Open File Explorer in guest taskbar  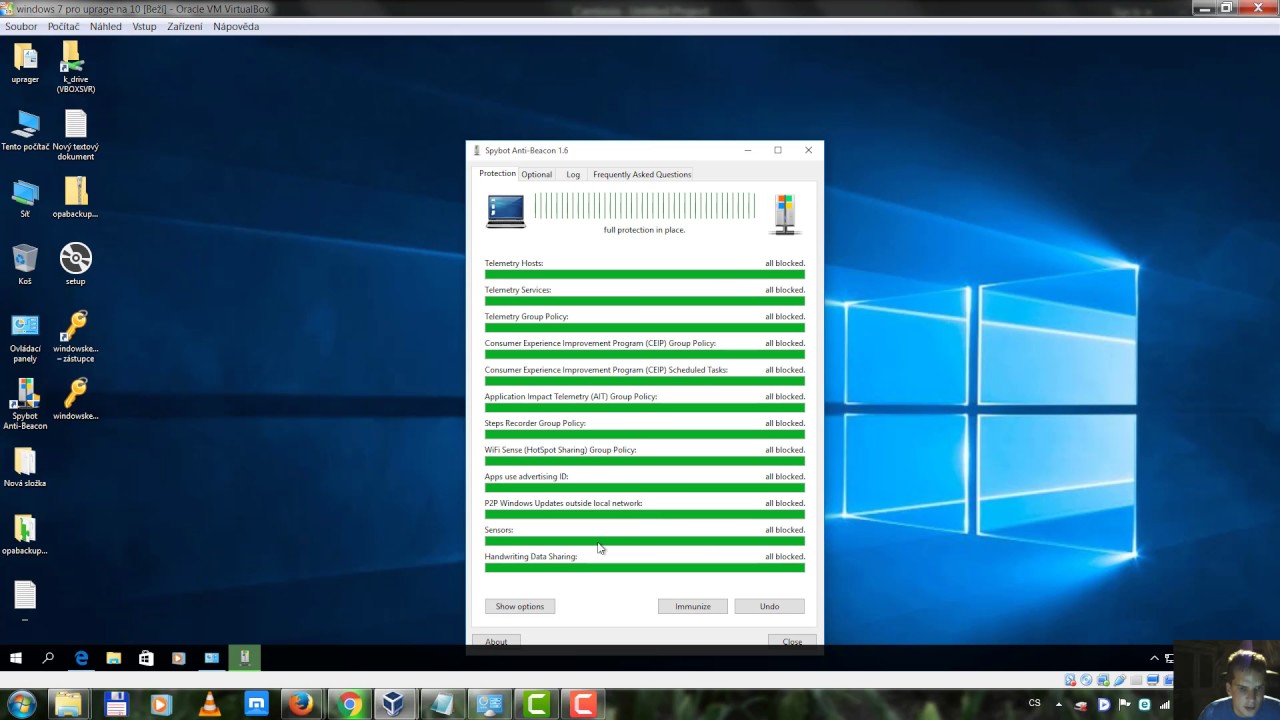pos(114,658)
